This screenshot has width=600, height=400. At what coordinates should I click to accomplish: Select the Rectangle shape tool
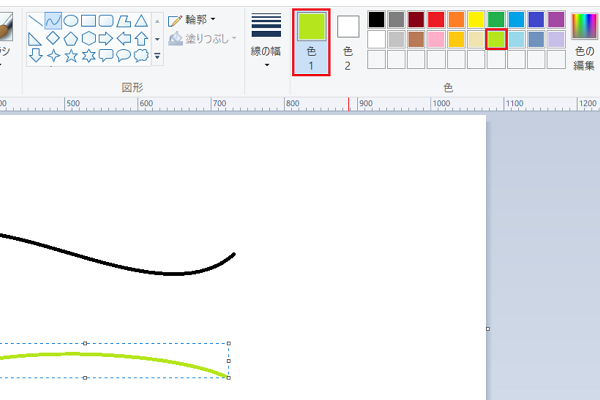(88, 21)
